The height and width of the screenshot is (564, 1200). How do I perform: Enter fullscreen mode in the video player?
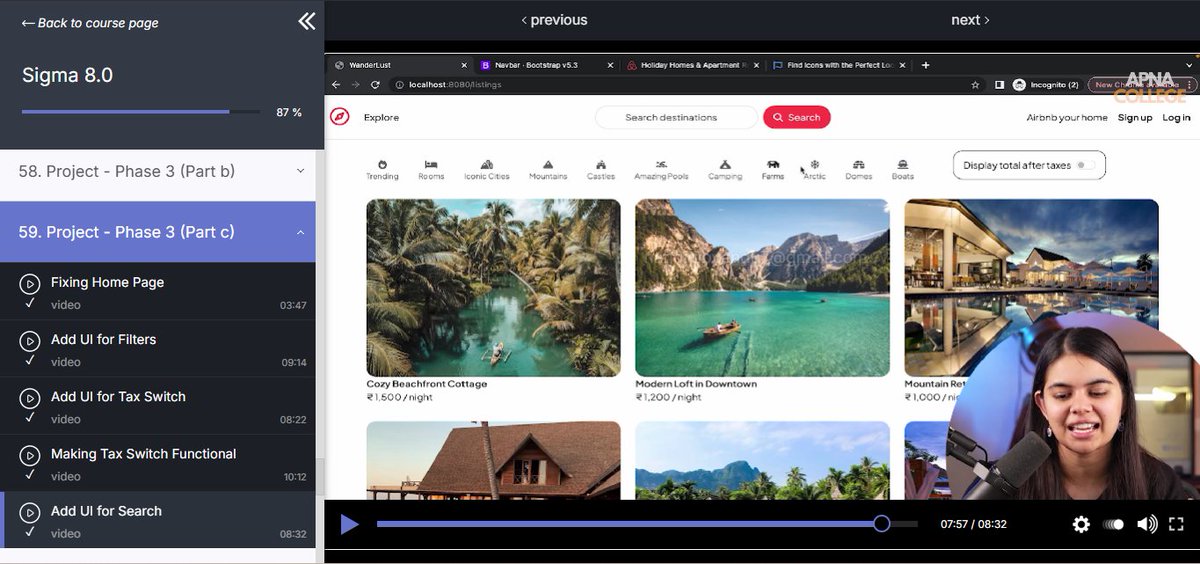tap(1177, 524)
